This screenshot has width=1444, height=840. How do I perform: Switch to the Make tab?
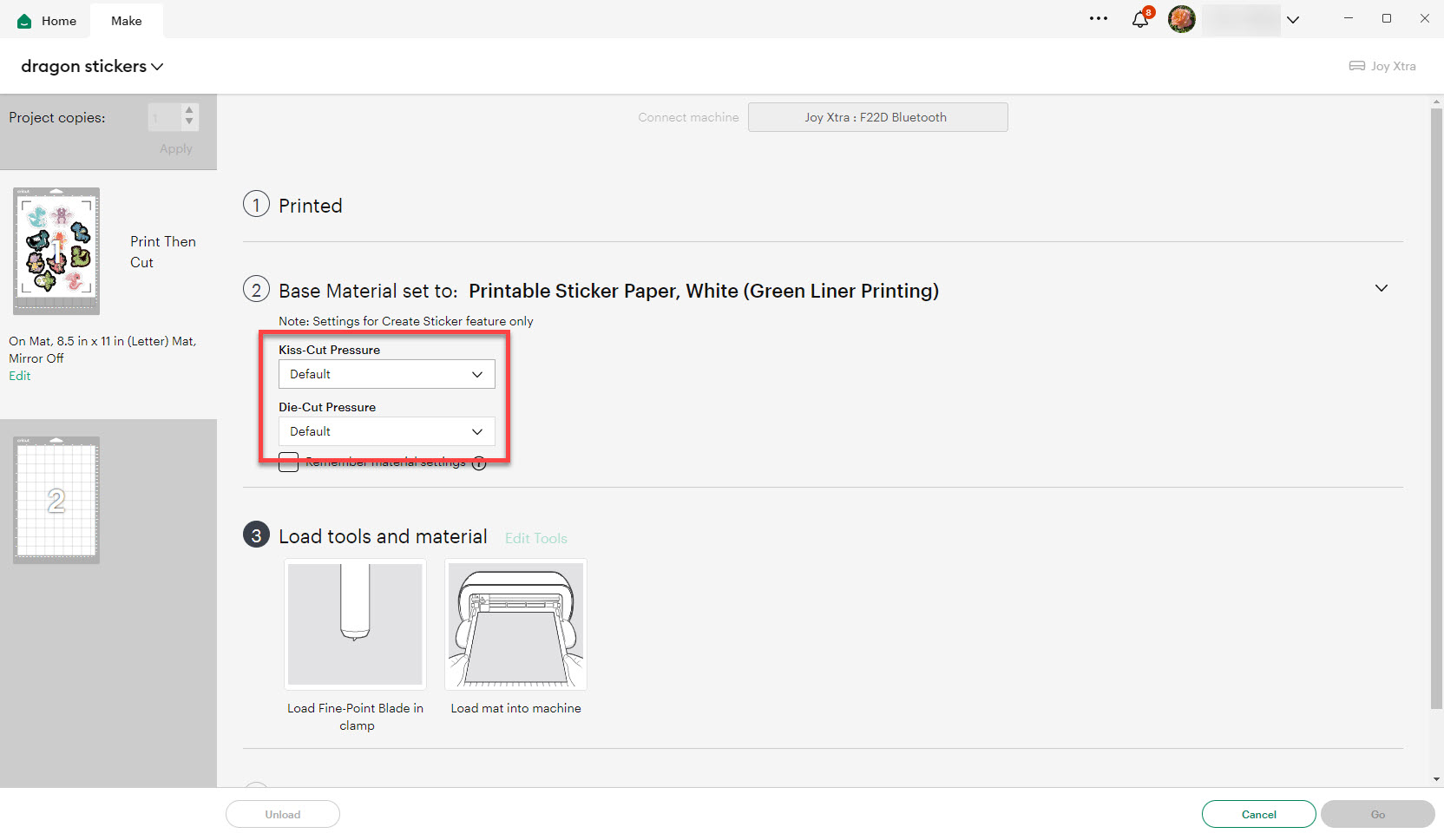click(126, 20)
